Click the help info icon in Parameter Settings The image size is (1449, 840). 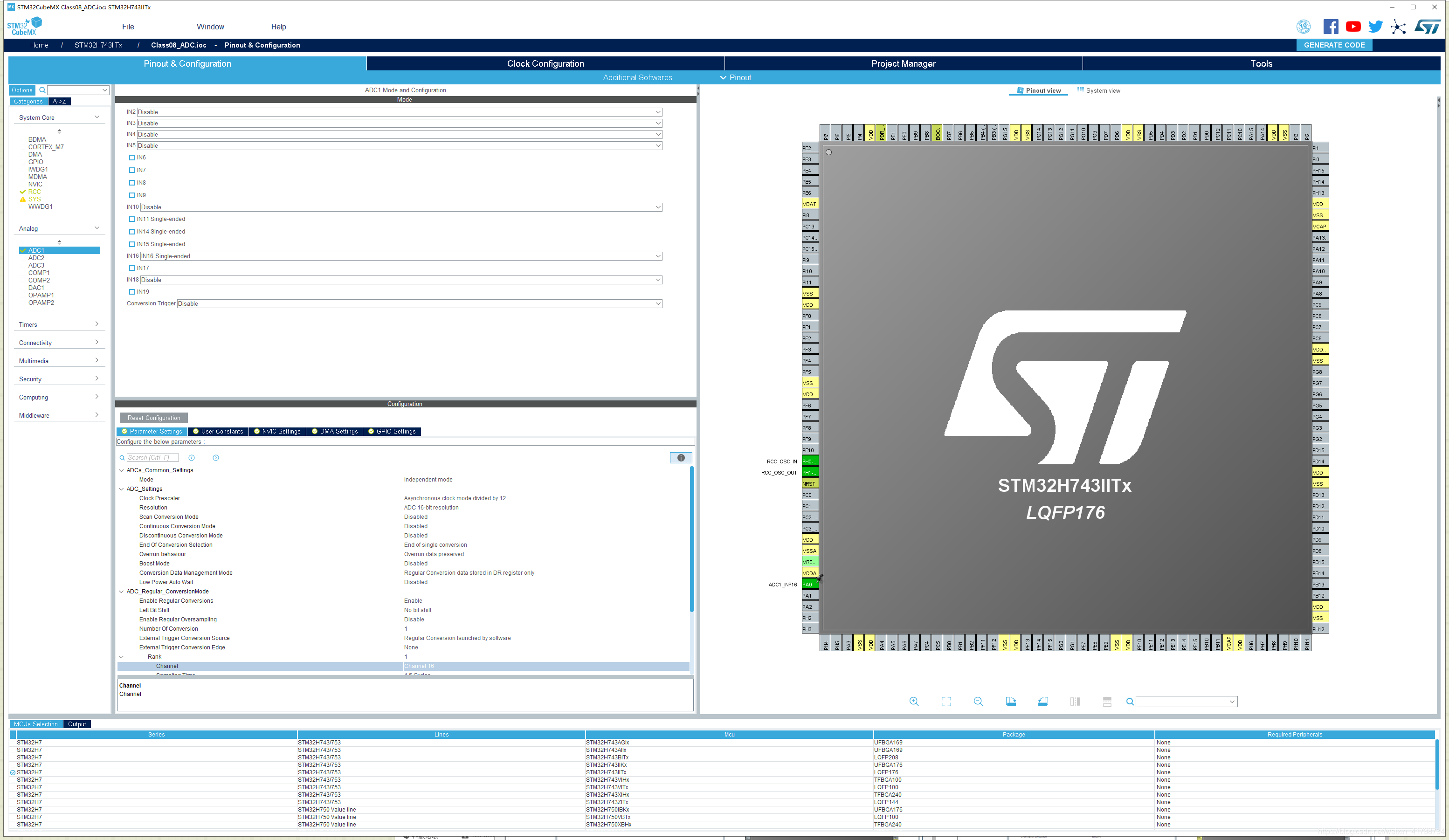pyautogui.click(x=681, y=457)
